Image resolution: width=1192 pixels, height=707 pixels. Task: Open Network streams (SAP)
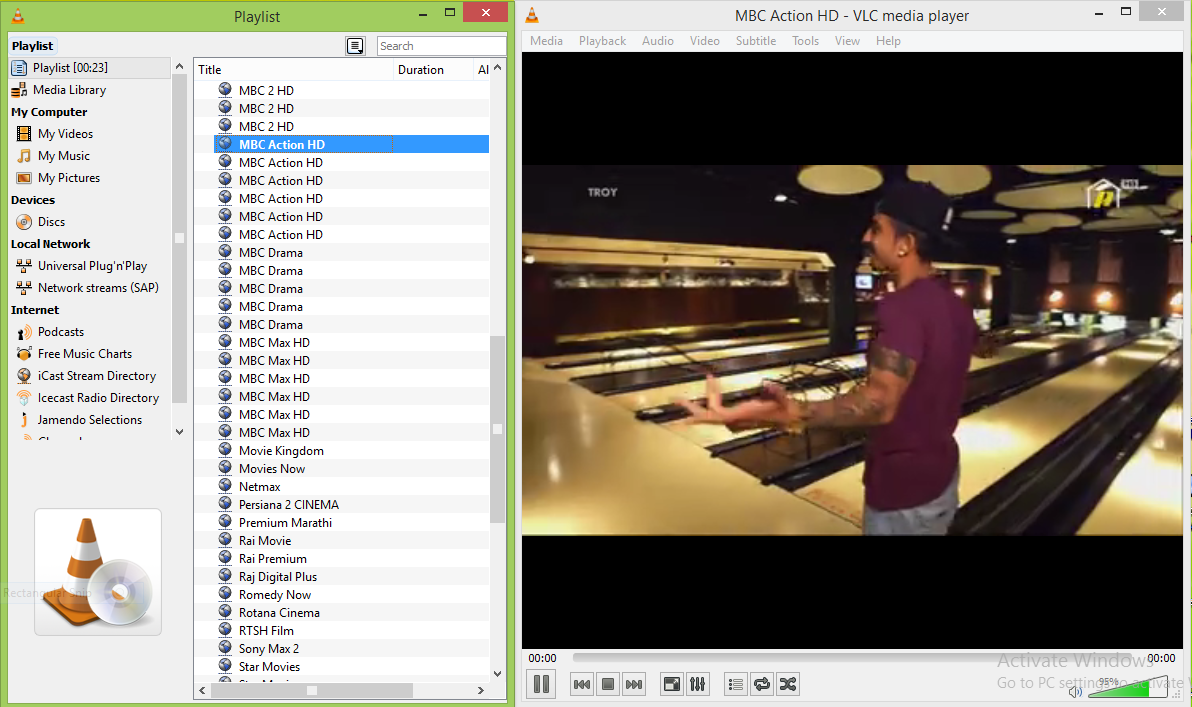pyautogui.click(x=98, y=288)
